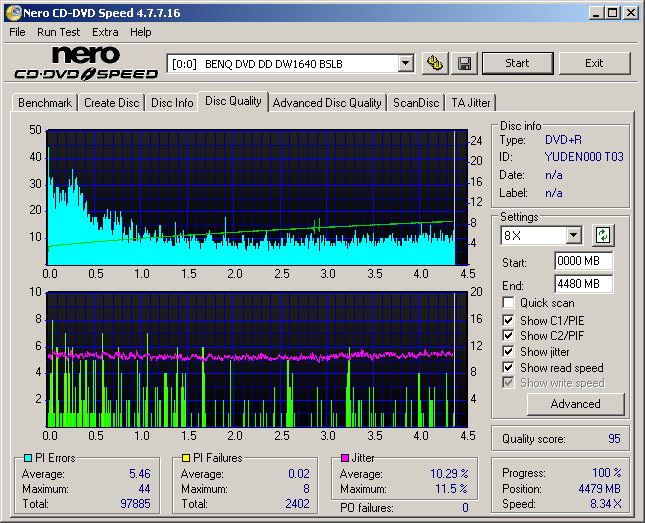The image size is (645, 523).
Task: Disable Show C1/PIE checkbox
Action: [x=508, y=320]
